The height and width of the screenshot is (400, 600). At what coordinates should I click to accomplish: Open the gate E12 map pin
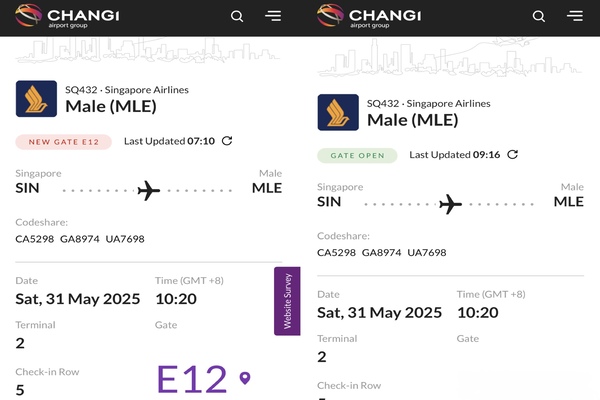click(245, 379)
